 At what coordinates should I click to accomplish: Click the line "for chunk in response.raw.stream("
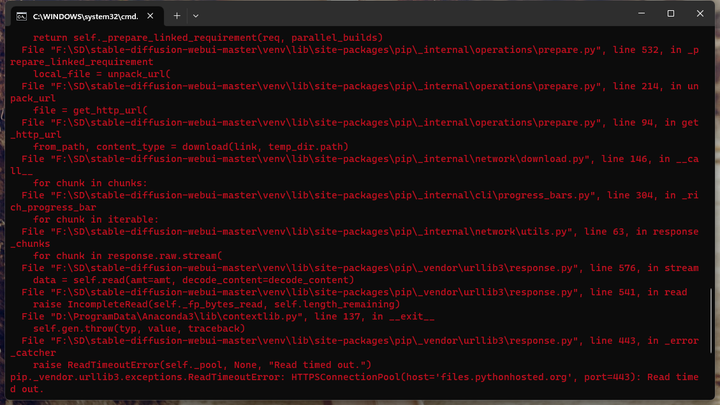point(127,256)
